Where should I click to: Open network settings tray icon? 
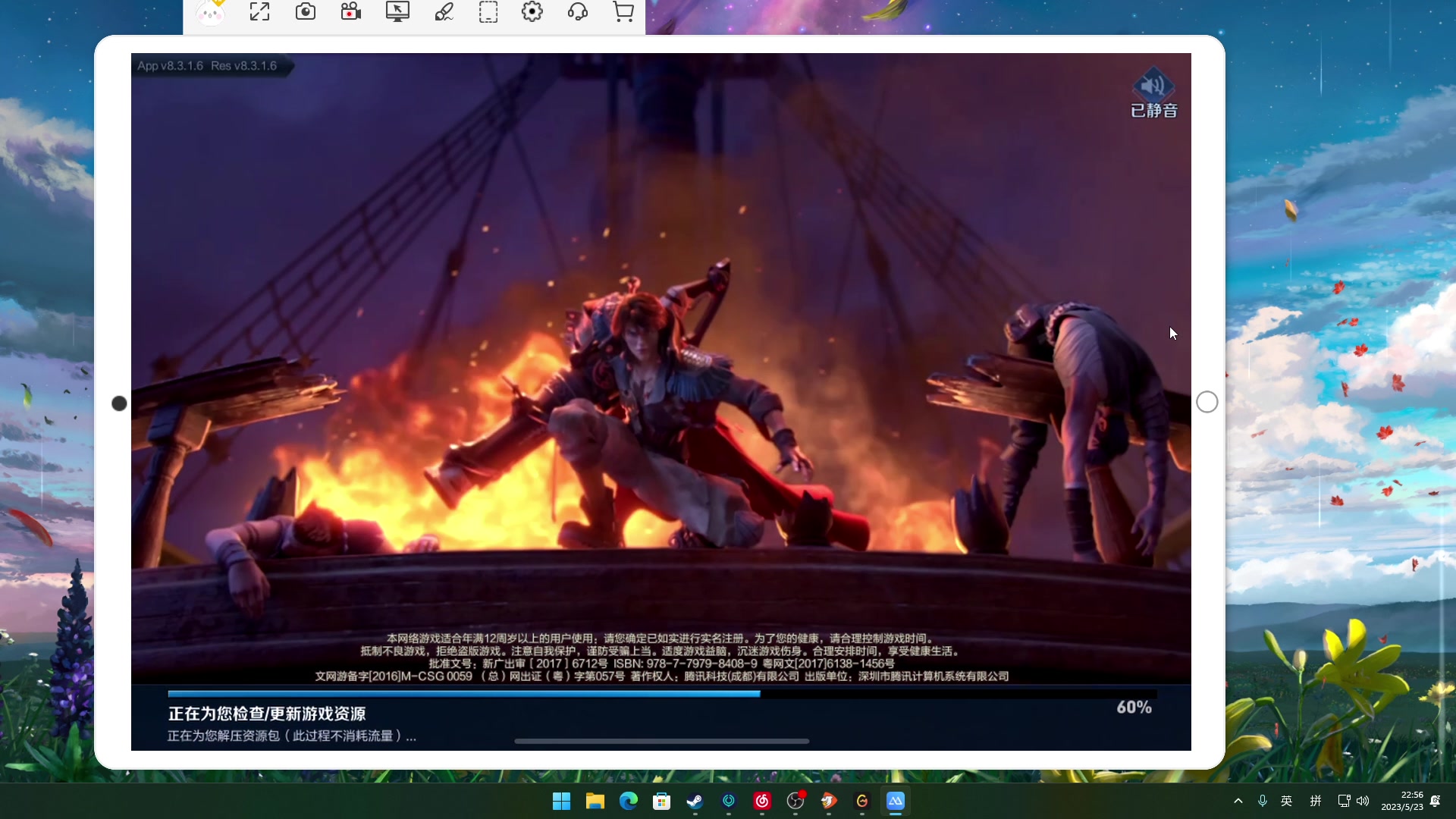point(1344,801)
